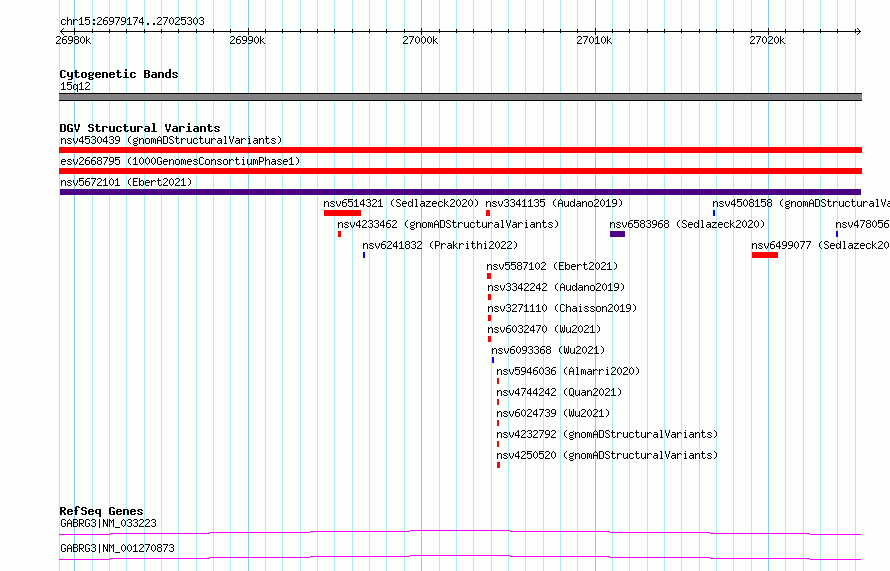890x571 pixels.
Task: Click the red bar under esv2668795
Action: click(x=460, y=171)
